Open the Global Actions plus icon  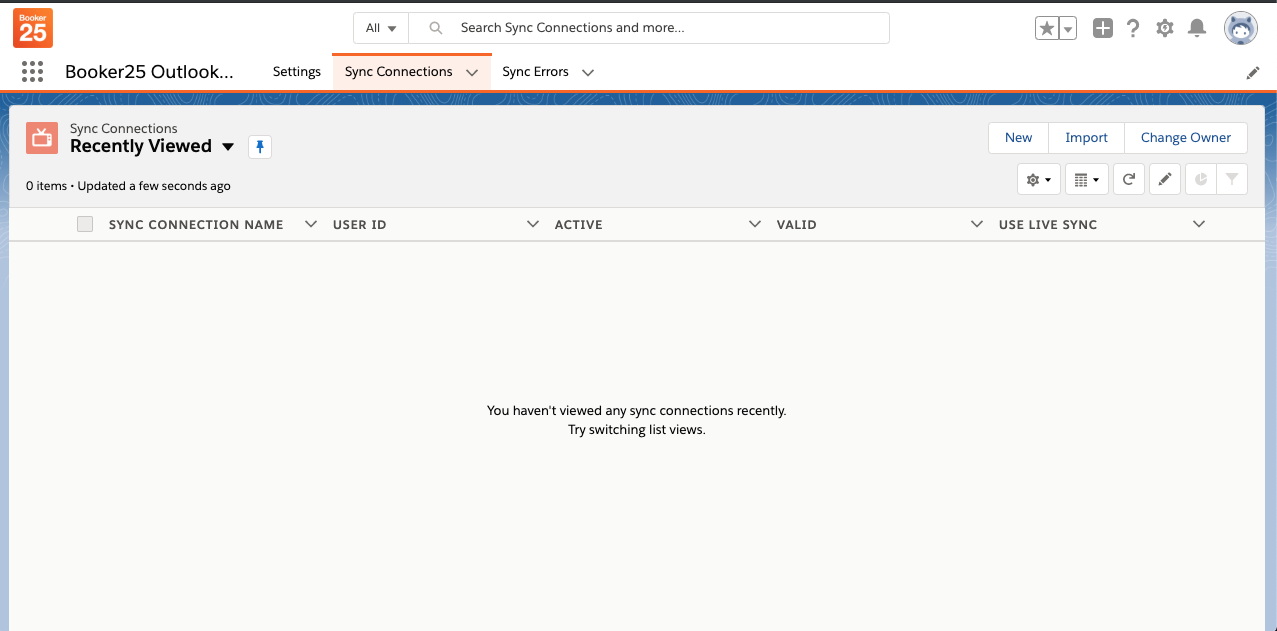(1102, 29)
